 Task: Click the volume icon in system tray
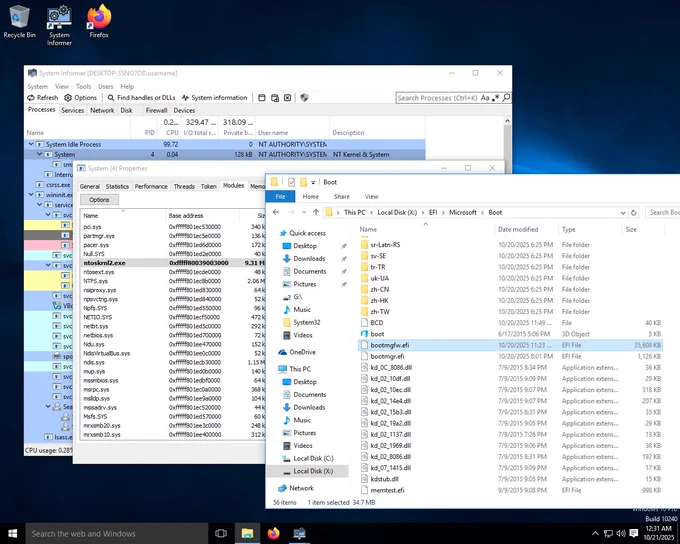tap(621, 534)
